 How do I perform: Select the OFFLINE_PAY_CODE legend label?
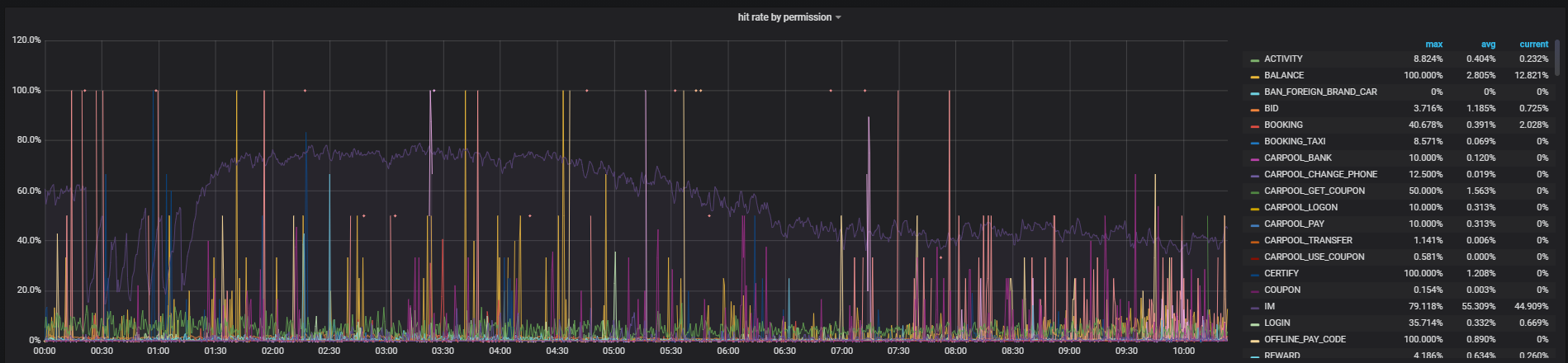(x=1305, y=339)
